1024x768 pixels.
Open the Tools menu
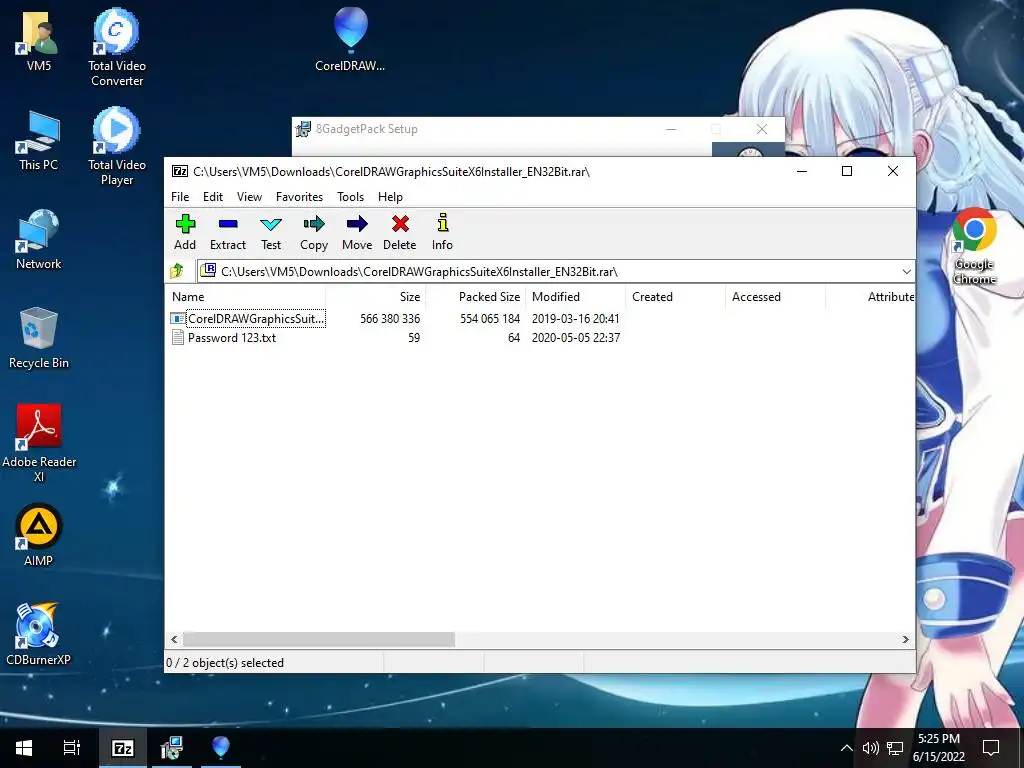[350, 197]
